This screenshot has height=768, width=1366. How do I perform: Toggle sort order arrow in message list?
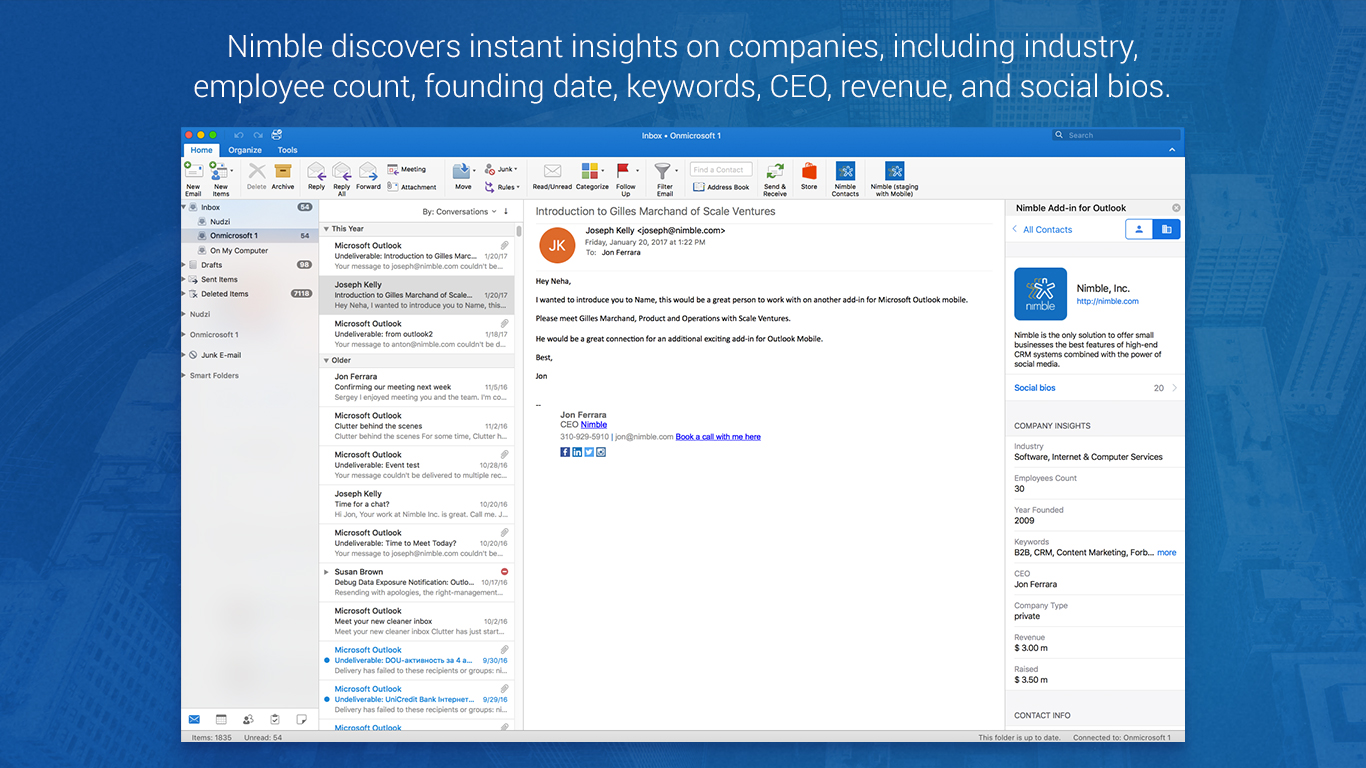click(x=506, y=211)
